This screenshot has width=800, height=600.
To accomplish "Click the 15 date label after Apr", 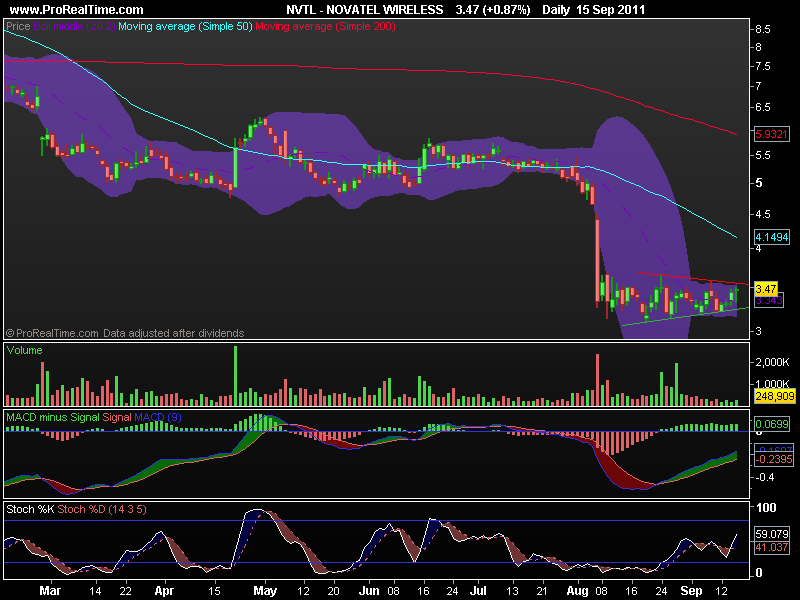I will coord(214,591).
